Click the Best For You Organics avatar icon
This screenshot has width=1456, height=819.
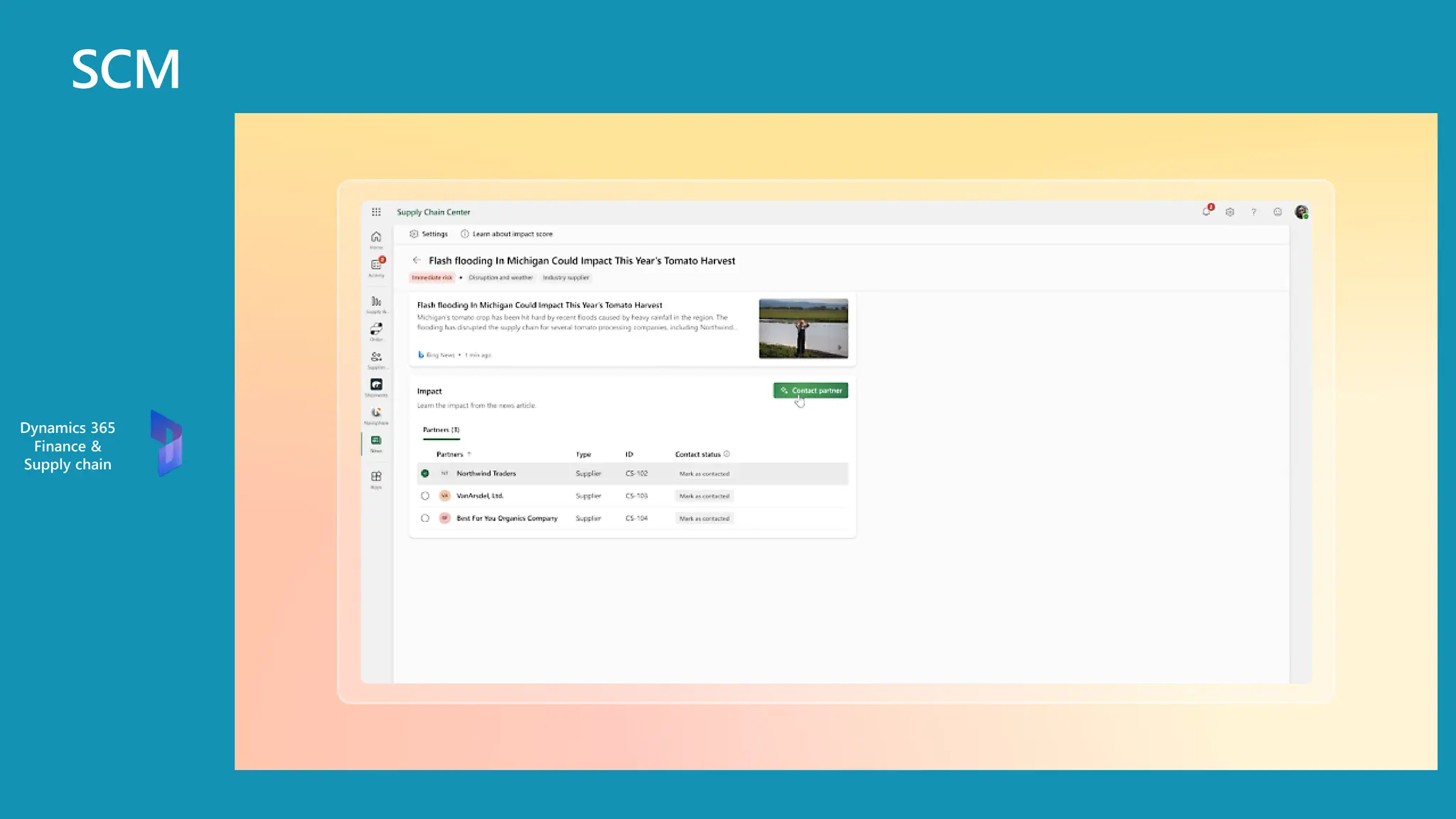pyautogui.click(x=444, y=518)
